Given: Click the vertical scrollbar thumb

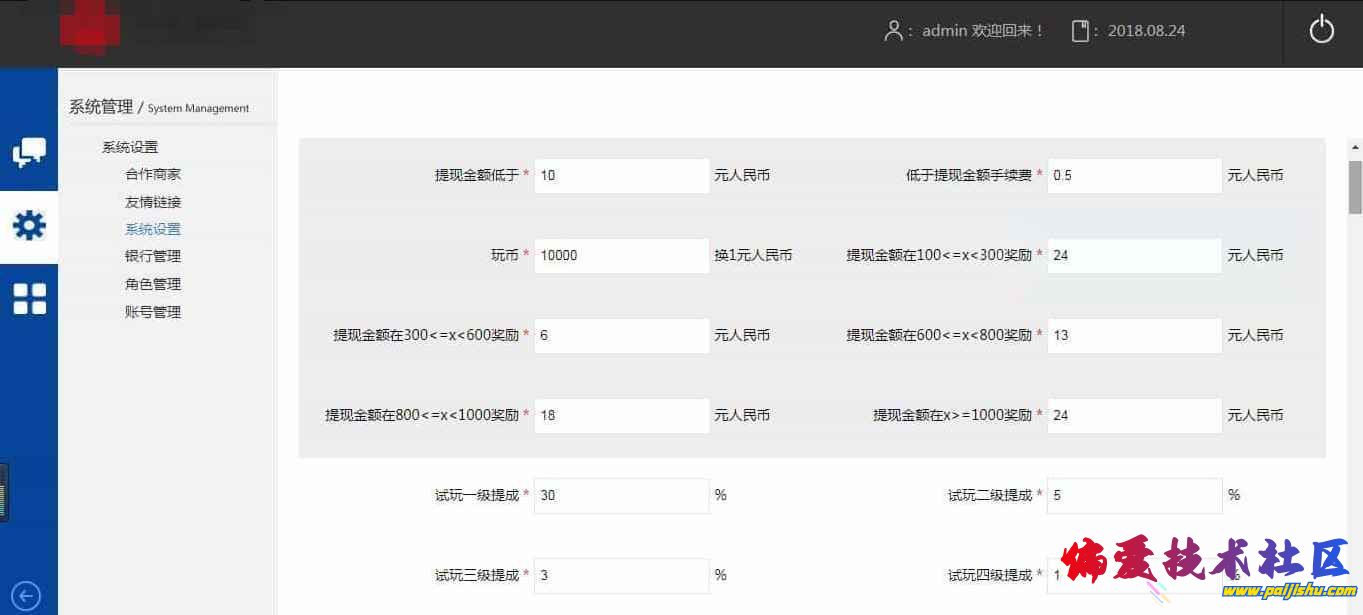Looking at the screenshot, I should point(1355,187).
